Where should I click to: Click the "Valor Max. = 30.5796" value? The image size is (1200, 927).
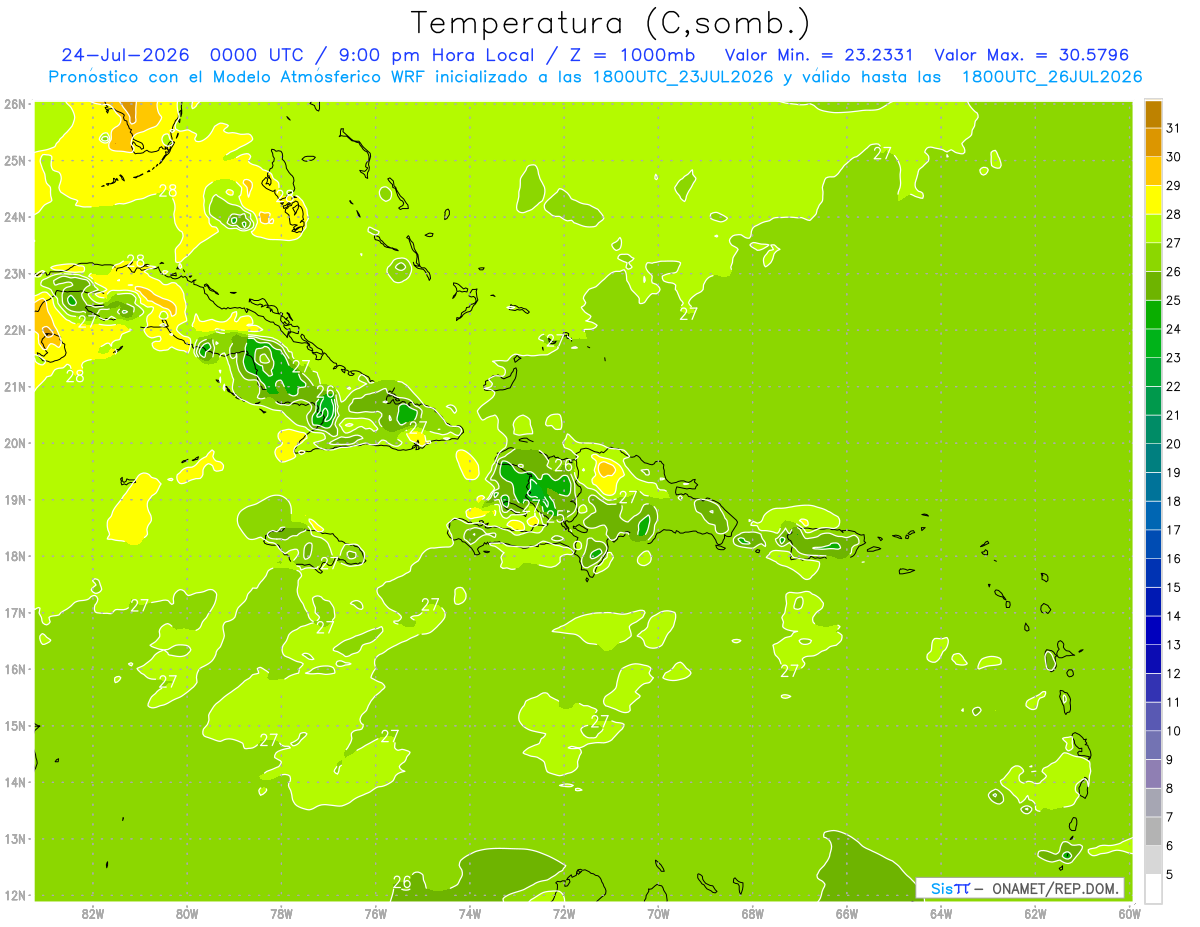click(x=1032, y=55)
